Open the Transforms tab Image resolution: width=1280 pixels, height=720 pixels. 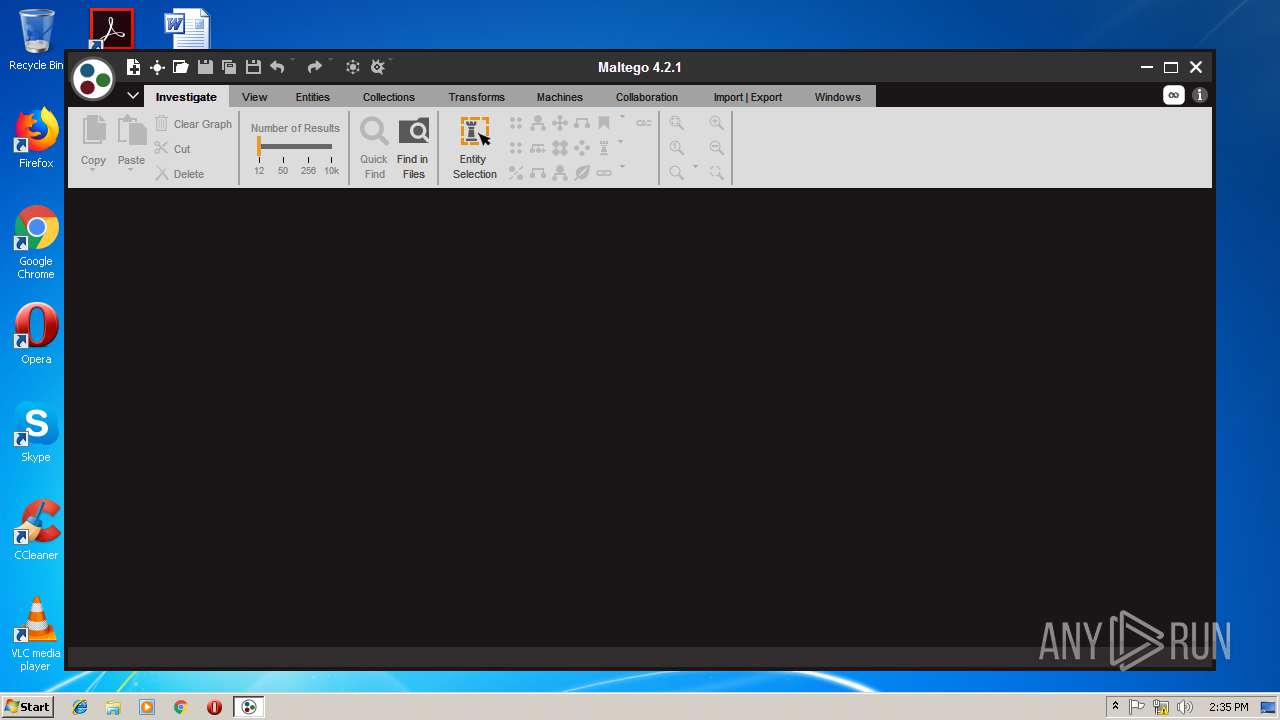tap(477, 97)
